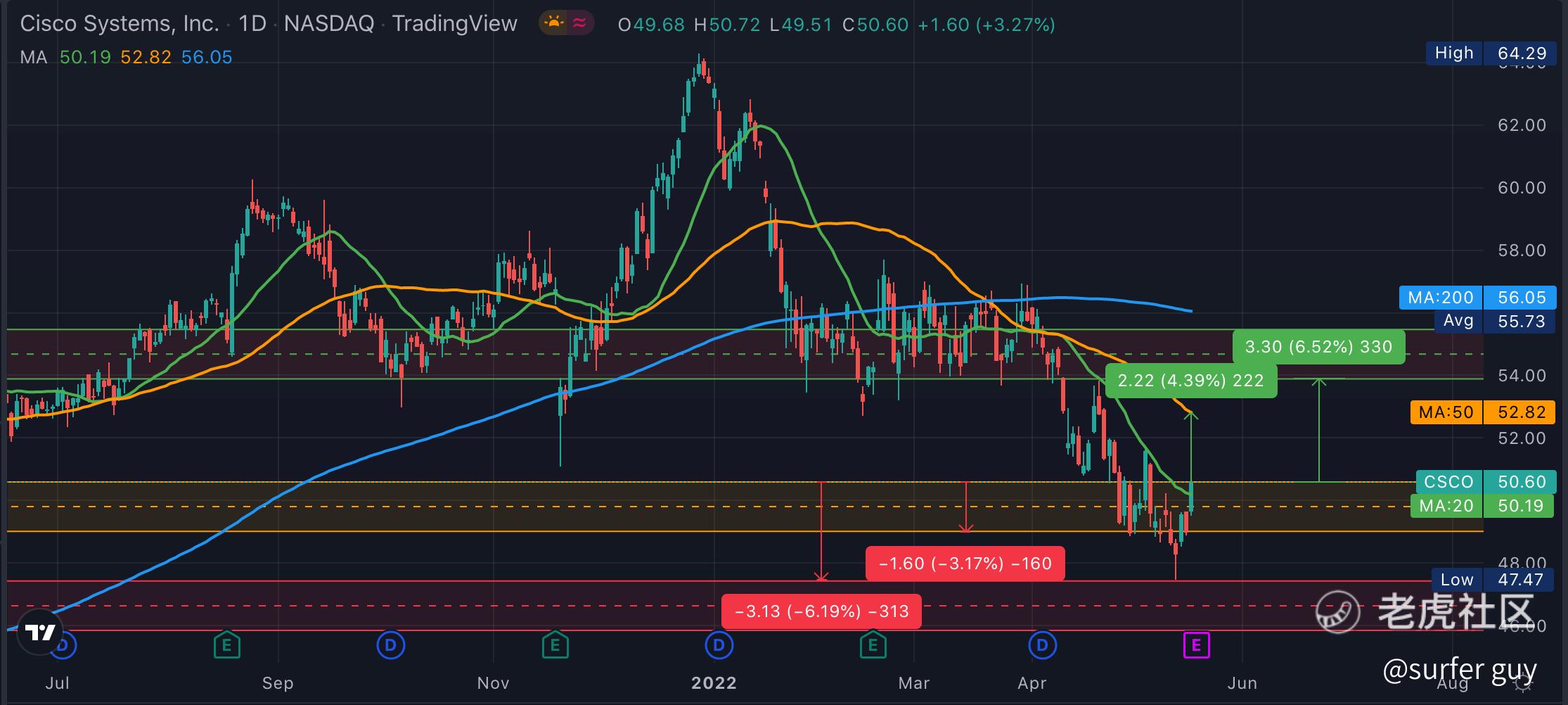The width and height of the screenshot is (1568, 705).
Task: Open the earnings marker in mid-November
Action: 555,644
